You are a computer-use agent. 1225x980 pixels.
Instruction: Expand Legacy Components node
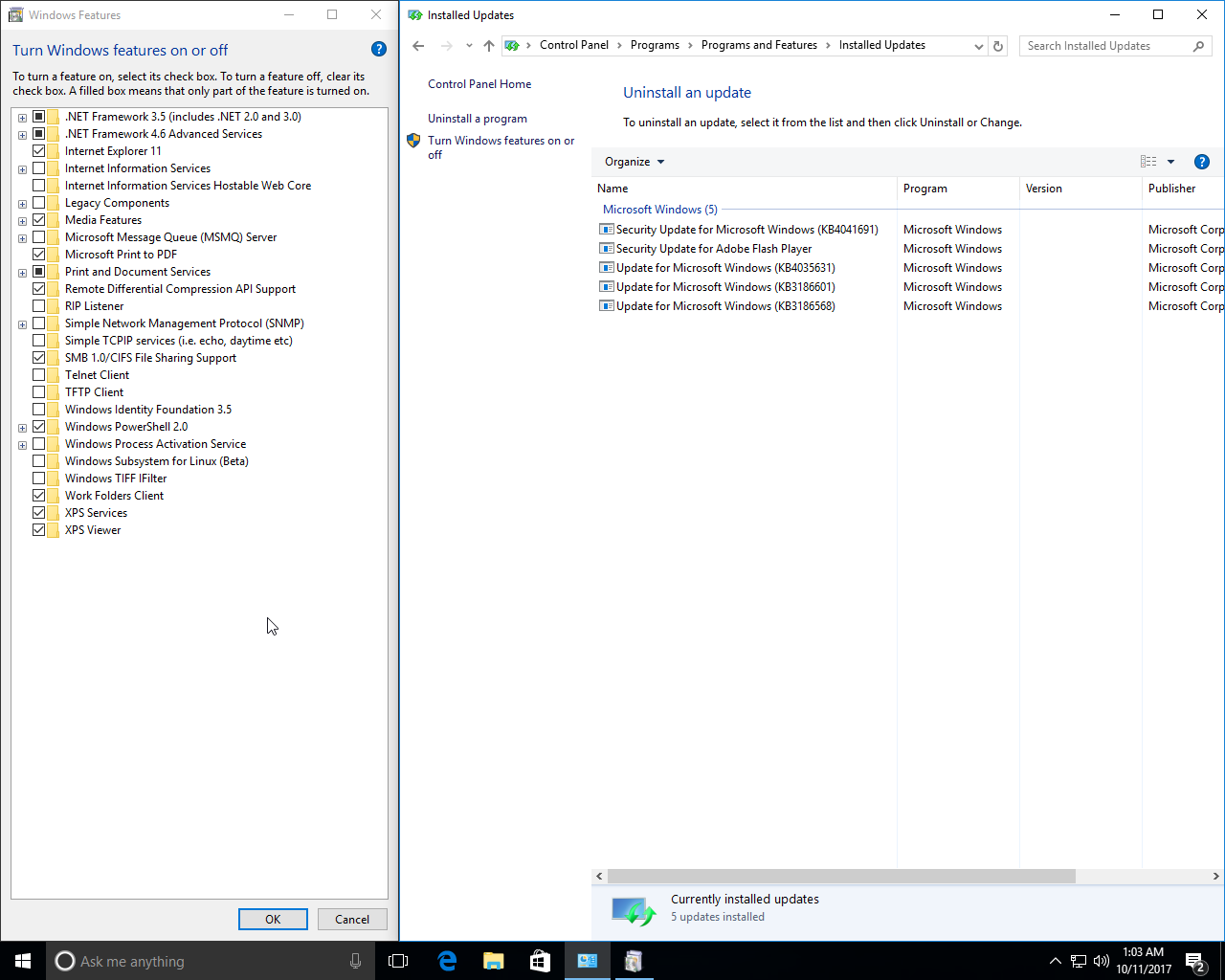pos(22,204)
